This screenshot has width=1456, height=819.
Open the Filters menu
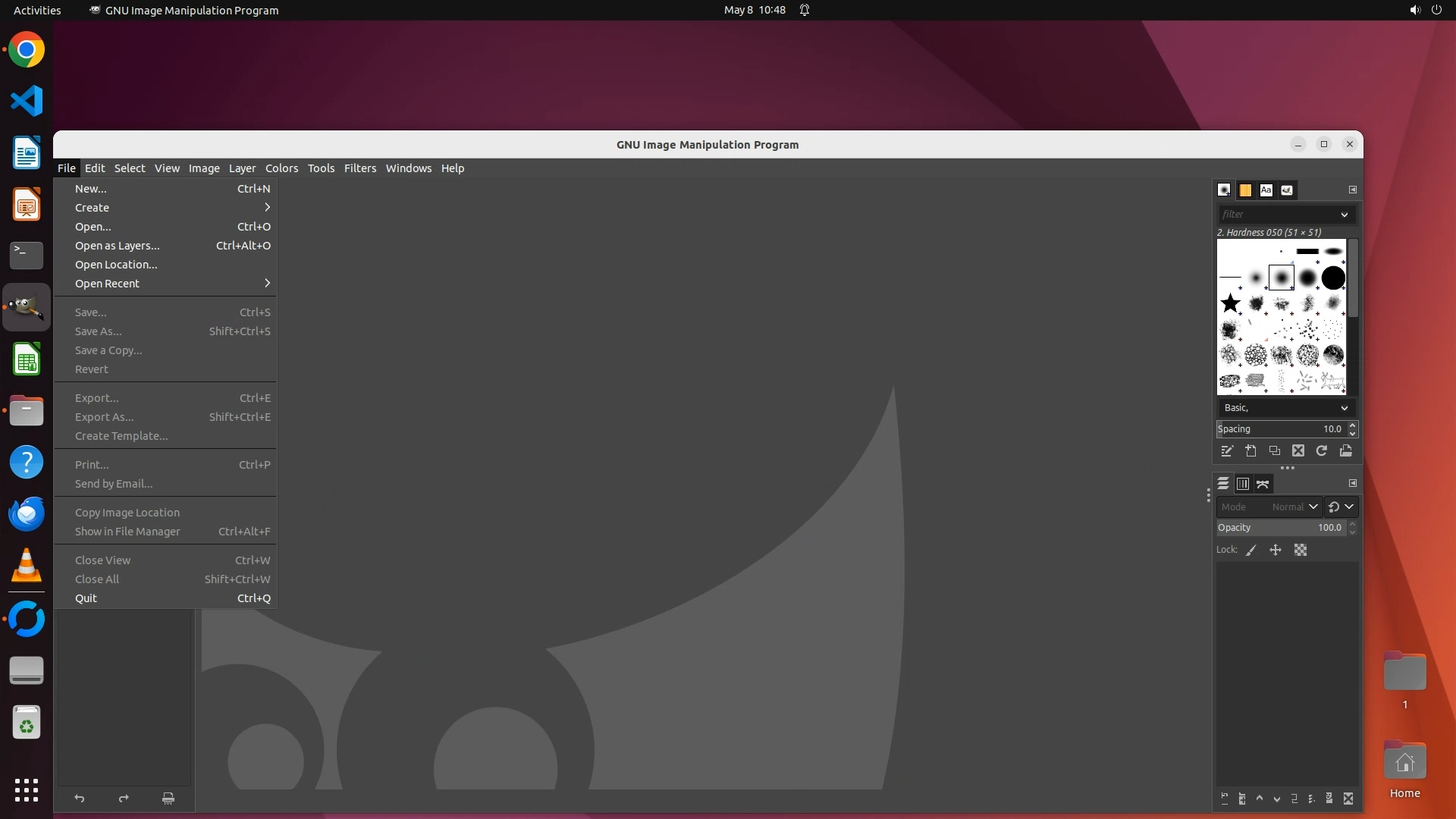pyautogui.click(x=359, y=168)
